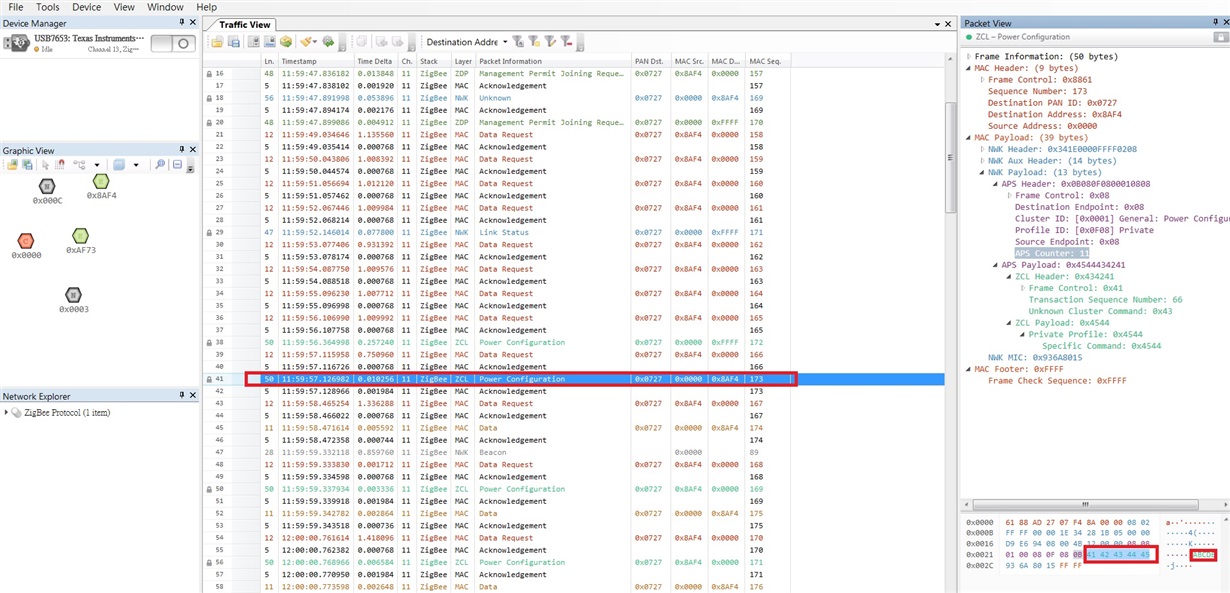Click the first filter funnel icon
This screenshot has height=593, width=1230.
click(517, 42)
